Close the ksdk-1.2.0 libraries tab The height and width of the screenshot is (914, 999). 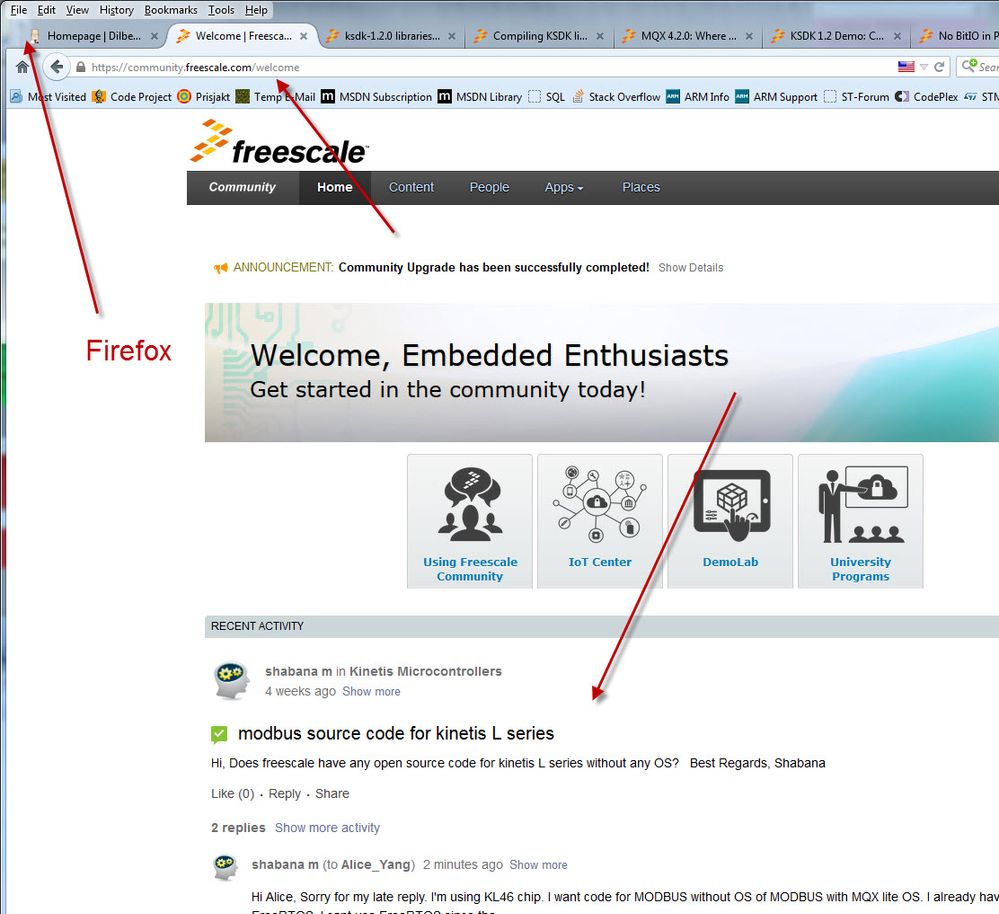pos(452,36)
